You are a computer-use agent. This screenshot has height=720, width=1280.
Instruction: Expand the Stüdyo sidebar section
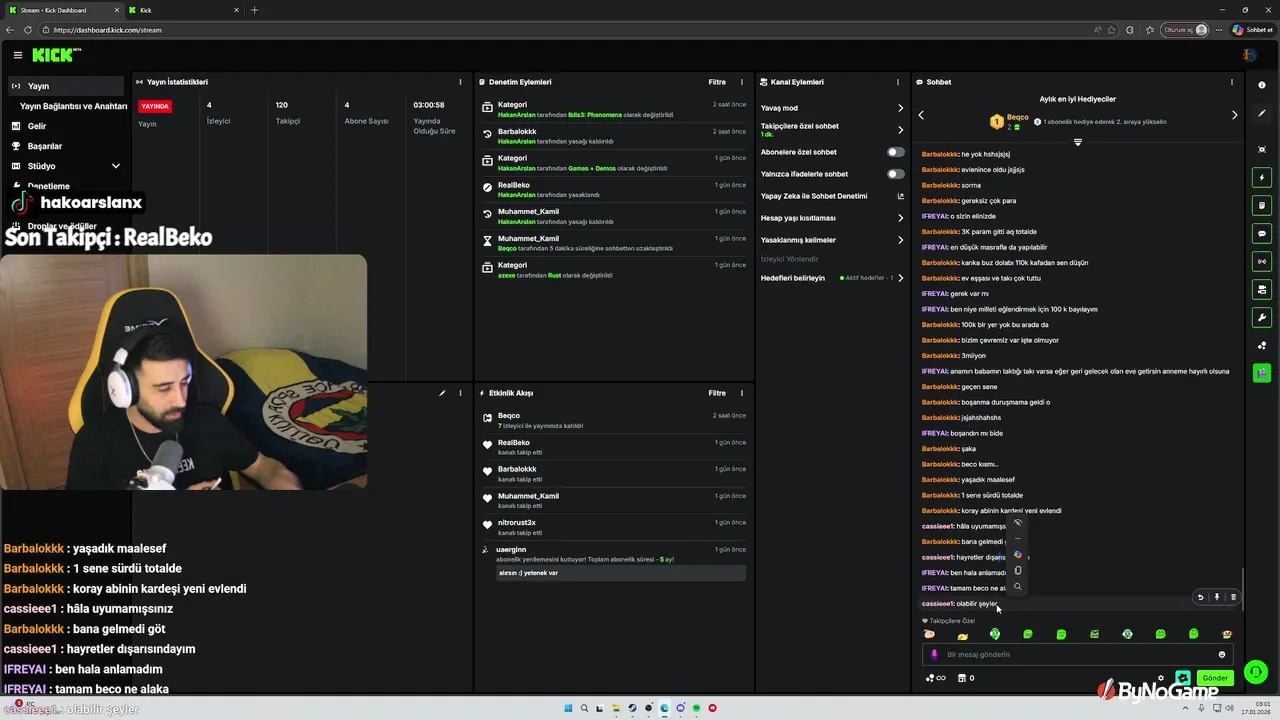tap(115, 166)
